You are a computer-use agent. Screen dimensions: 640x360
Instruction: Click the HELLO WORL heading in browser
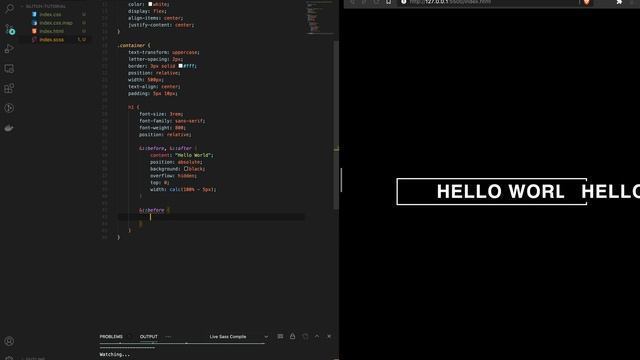[x=500, y=191]
